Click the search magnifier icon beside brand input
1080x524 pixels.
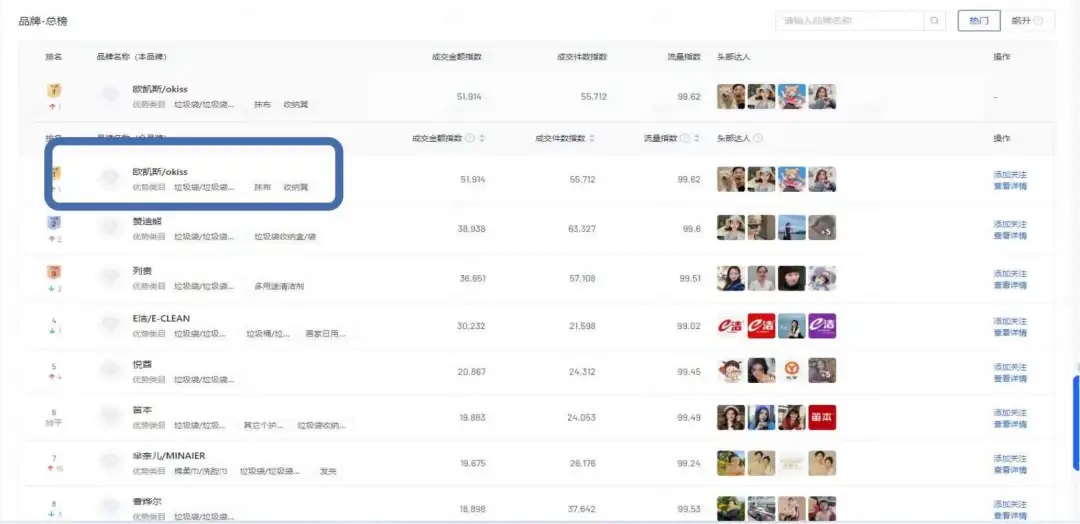934,21
